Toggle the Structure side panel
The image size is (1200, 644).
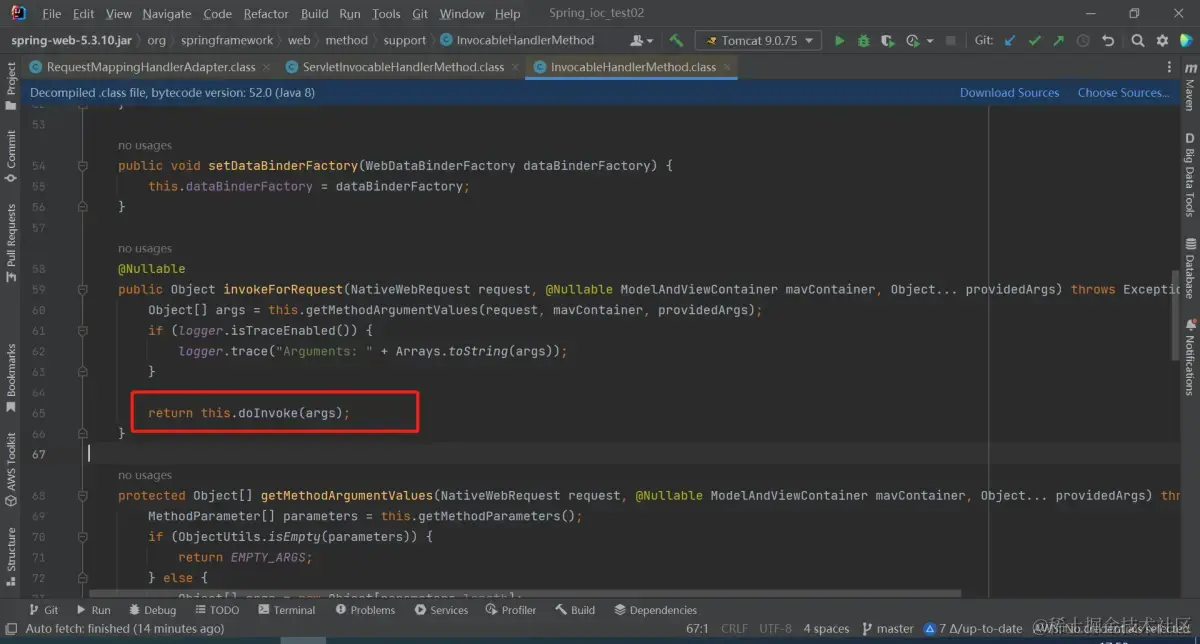[11, 556]
